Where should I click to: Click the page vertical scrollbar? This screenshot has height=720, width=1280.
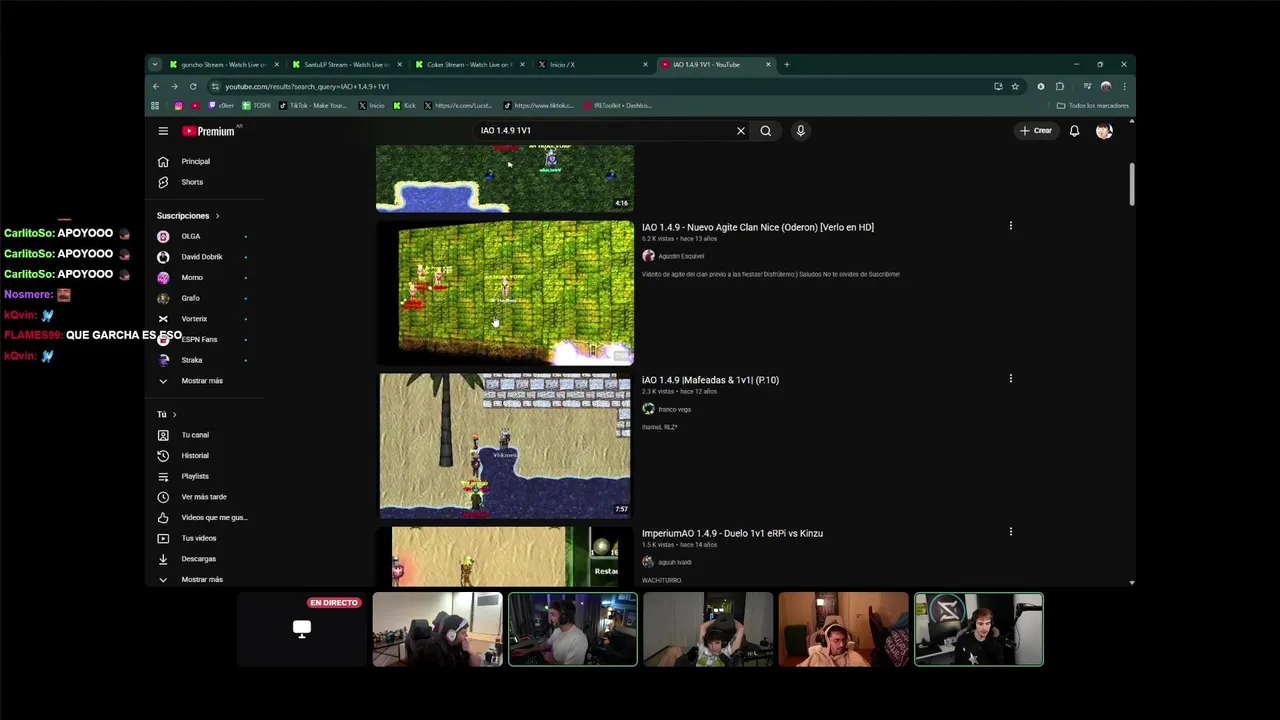(x=1132, y=185)
